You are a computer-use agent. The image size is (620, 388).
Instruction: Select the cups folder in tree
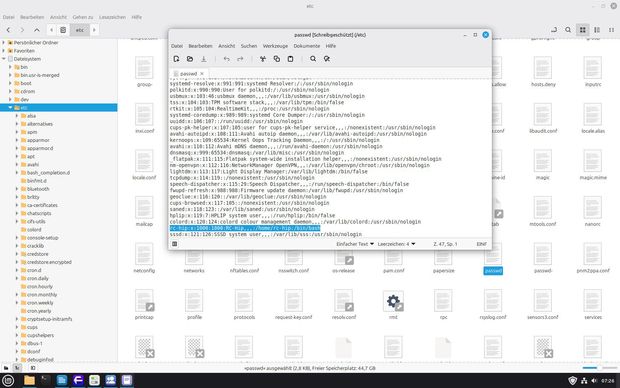32,327
